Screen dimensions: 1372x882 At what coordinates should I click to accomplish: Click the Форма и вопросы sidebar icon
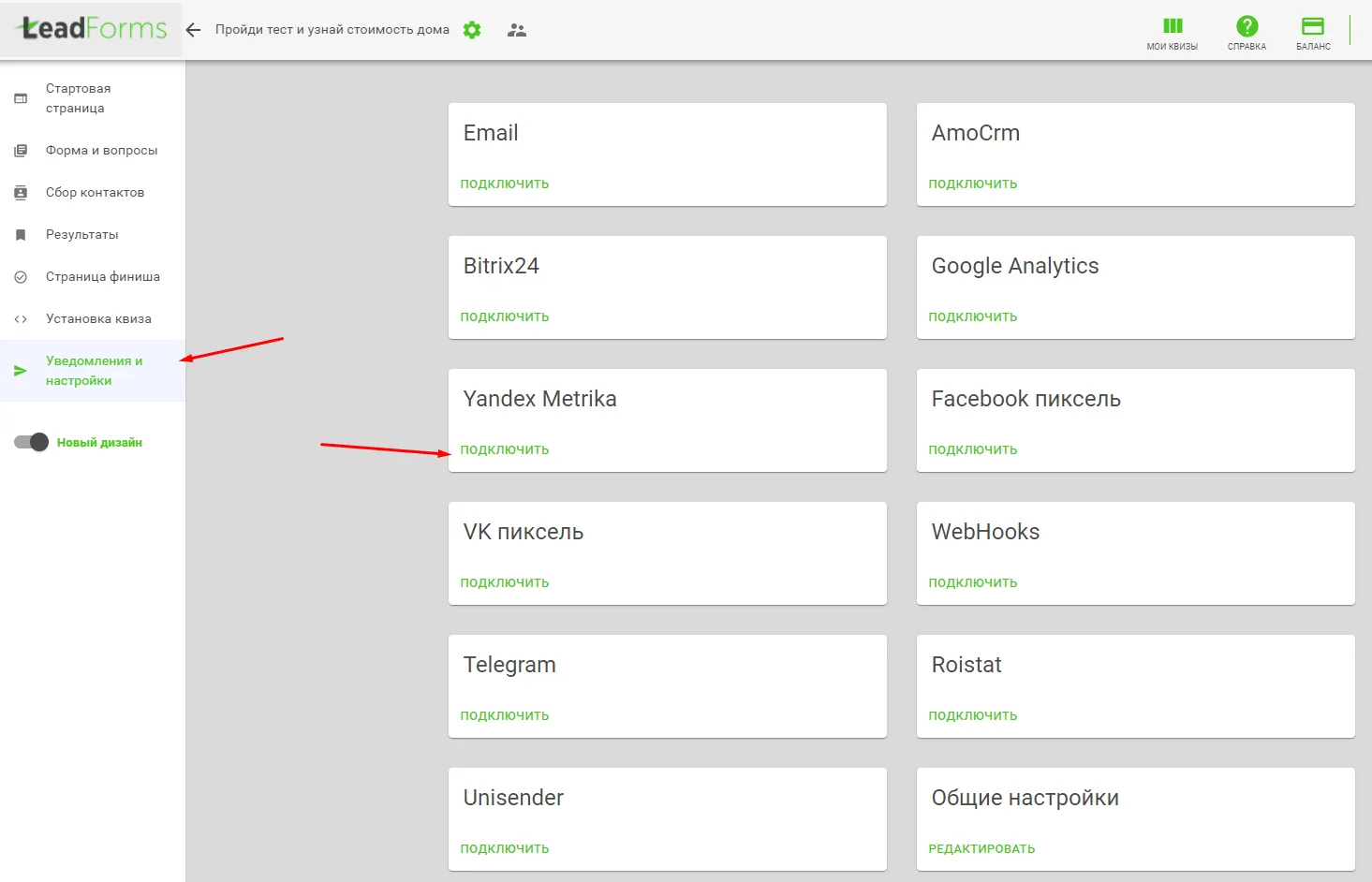click(x=21, y=150)
